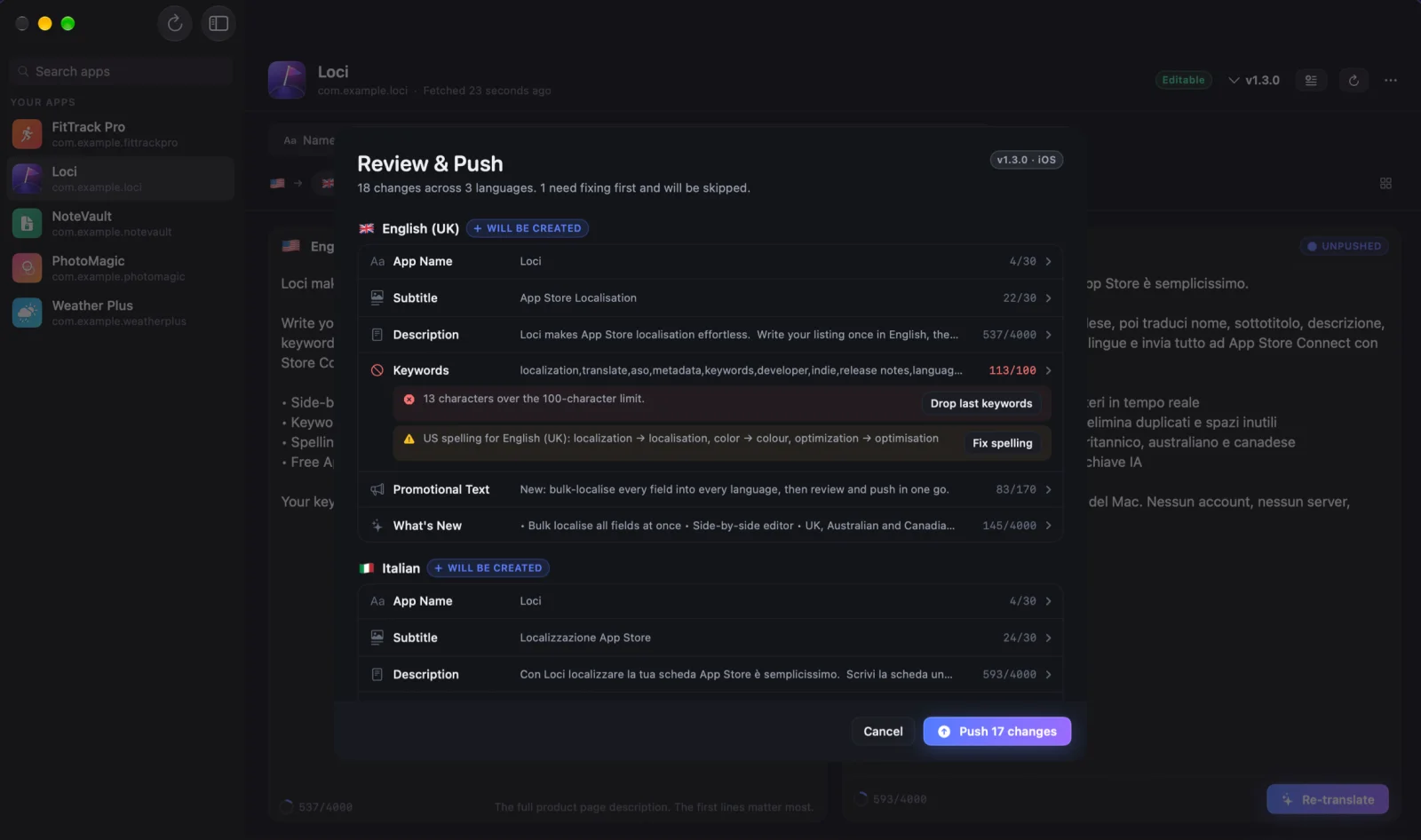This screenshot has width=1421, height=840.
Task: Open FitTrack Pro app icon
Action: 27,134
